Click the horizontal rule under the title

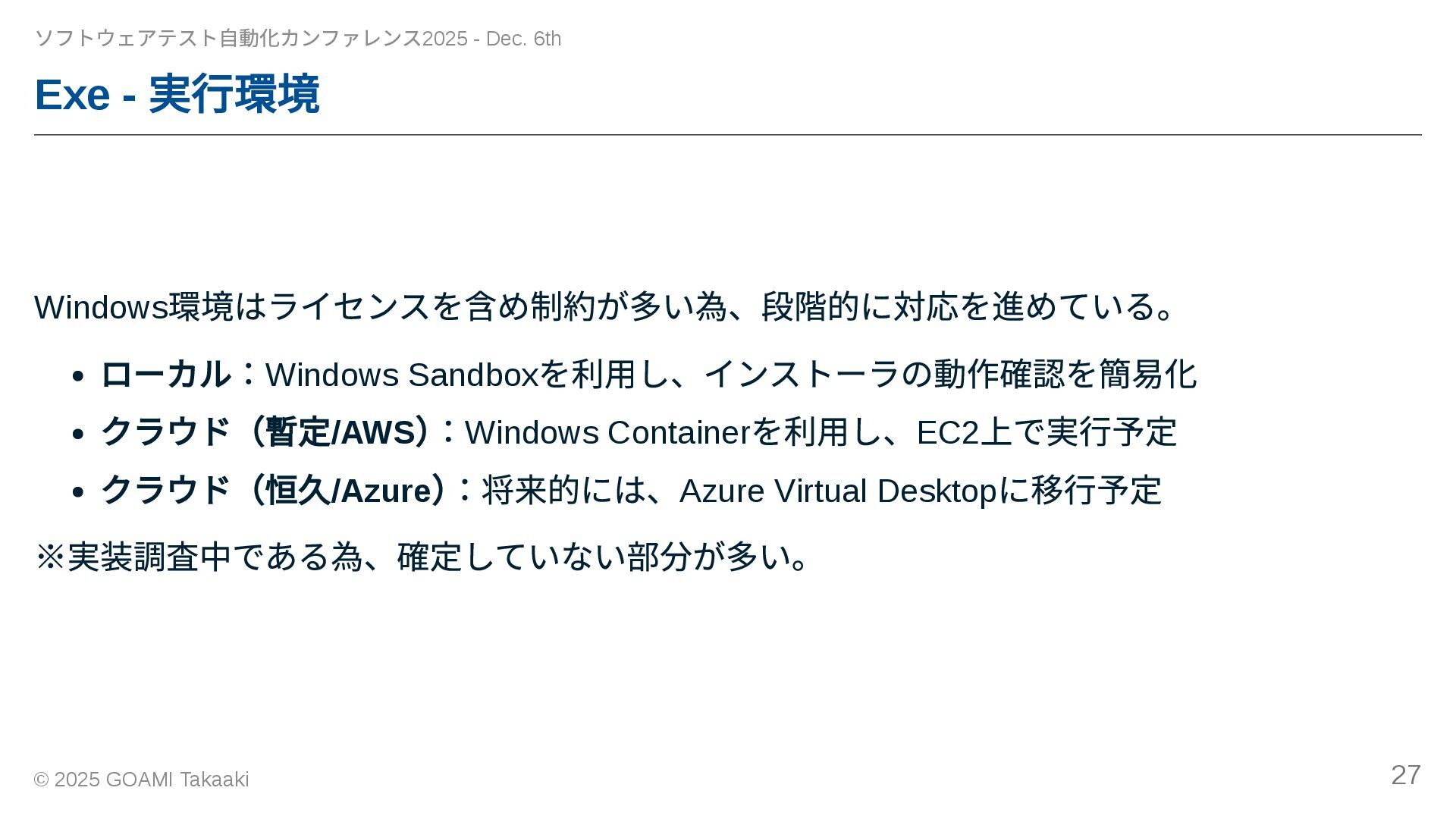click(x=728, y=135)
